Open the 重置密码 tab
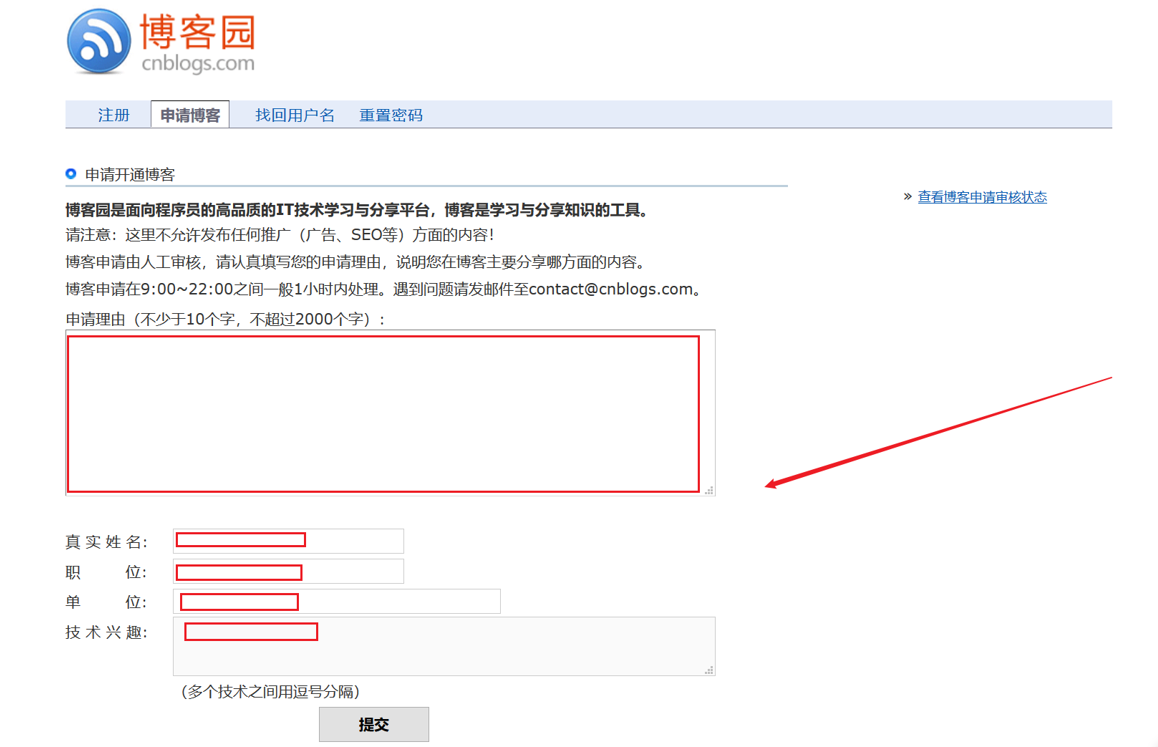 (391, 115)
